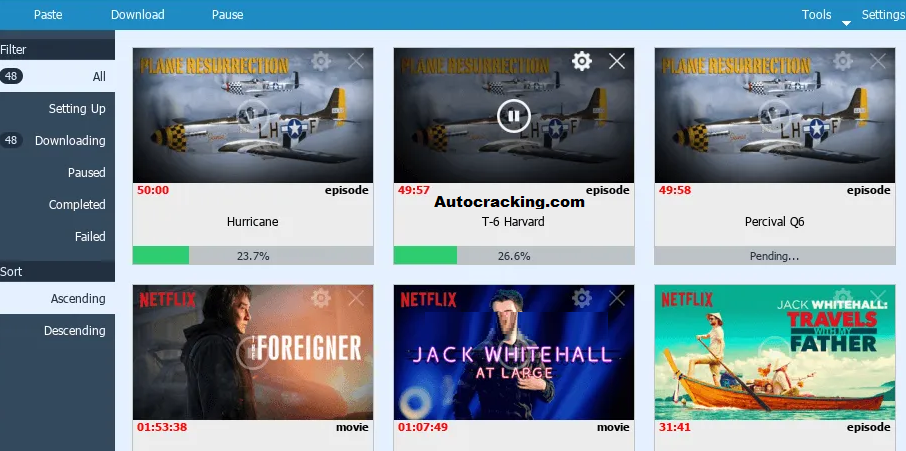Select the Hurricane title text
Viewport: 906px width, 451px height.
[253, 222]
